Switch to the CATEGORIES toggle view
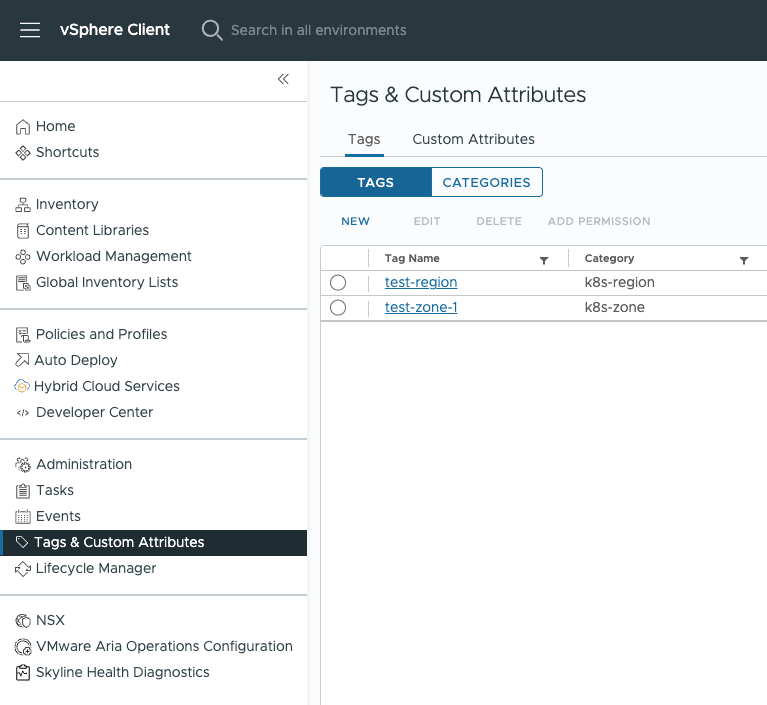The width and height of the screenshot is (767, 705). click(486, 183)
